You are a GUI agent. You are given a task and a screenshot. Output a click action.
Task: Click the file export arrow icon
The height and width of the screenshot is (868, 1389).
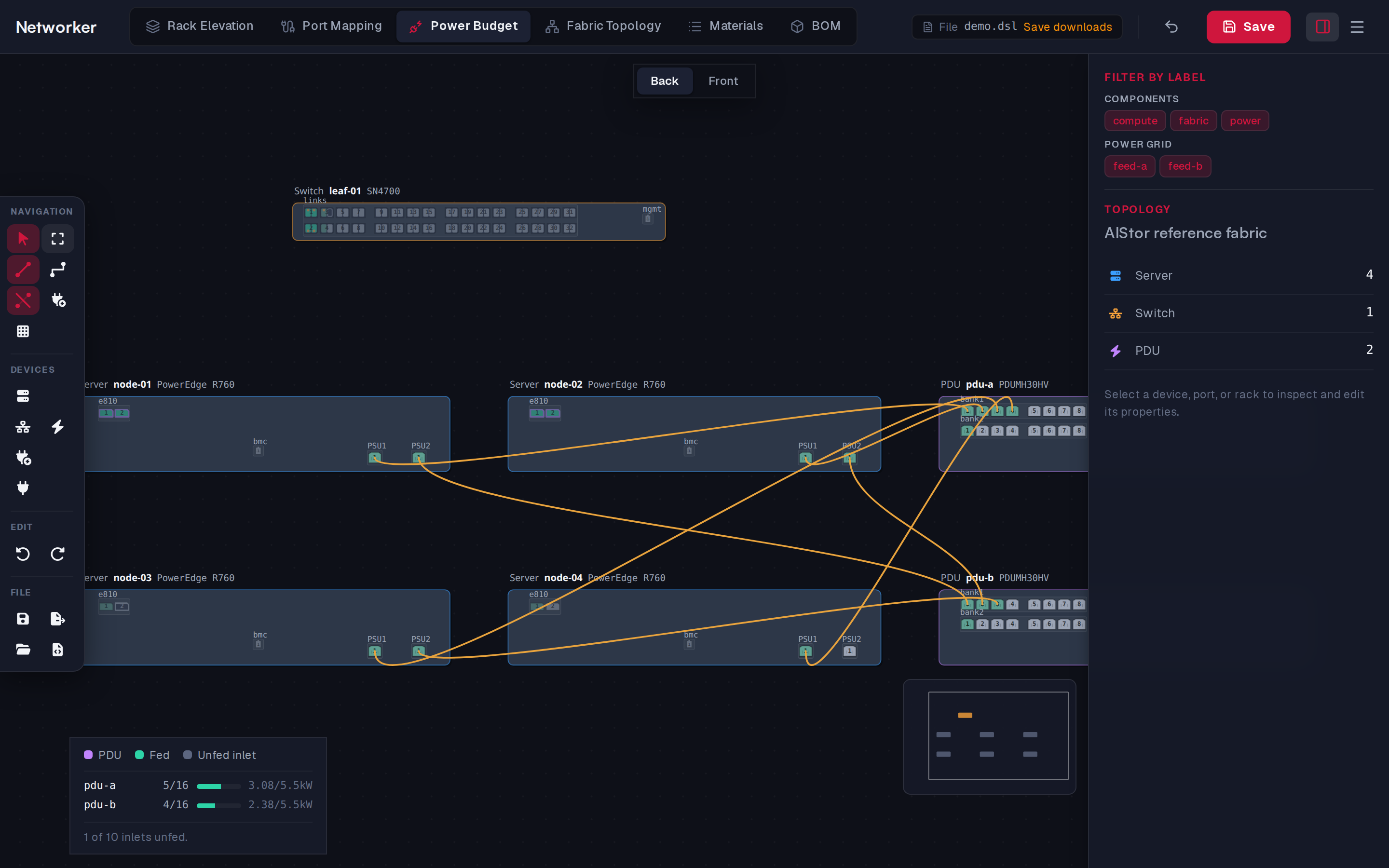57,619
